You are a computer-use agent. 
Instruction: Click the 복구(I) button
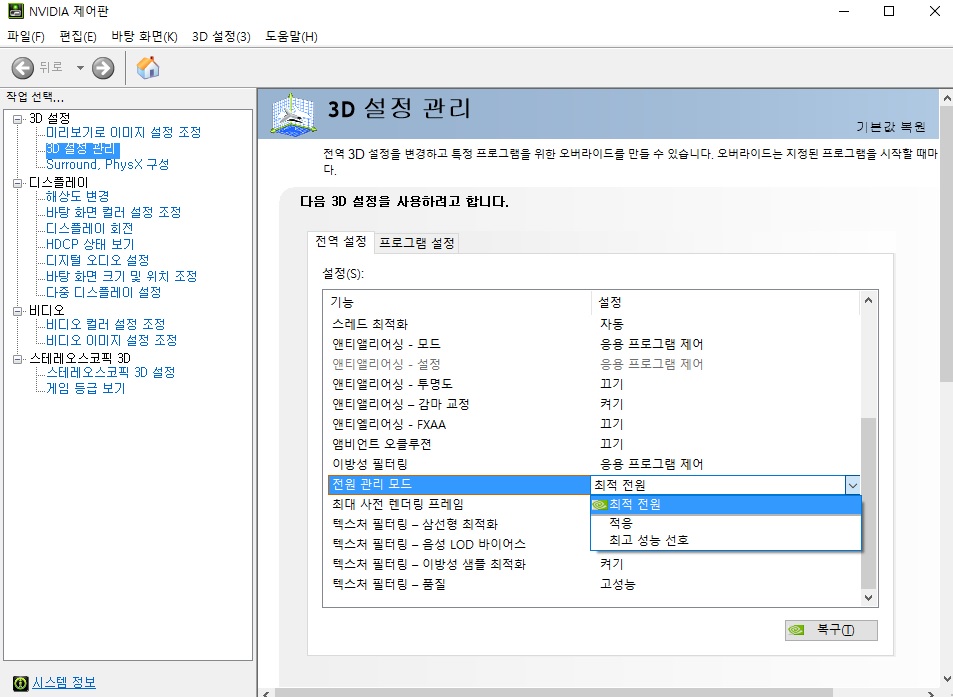[831, 630]
